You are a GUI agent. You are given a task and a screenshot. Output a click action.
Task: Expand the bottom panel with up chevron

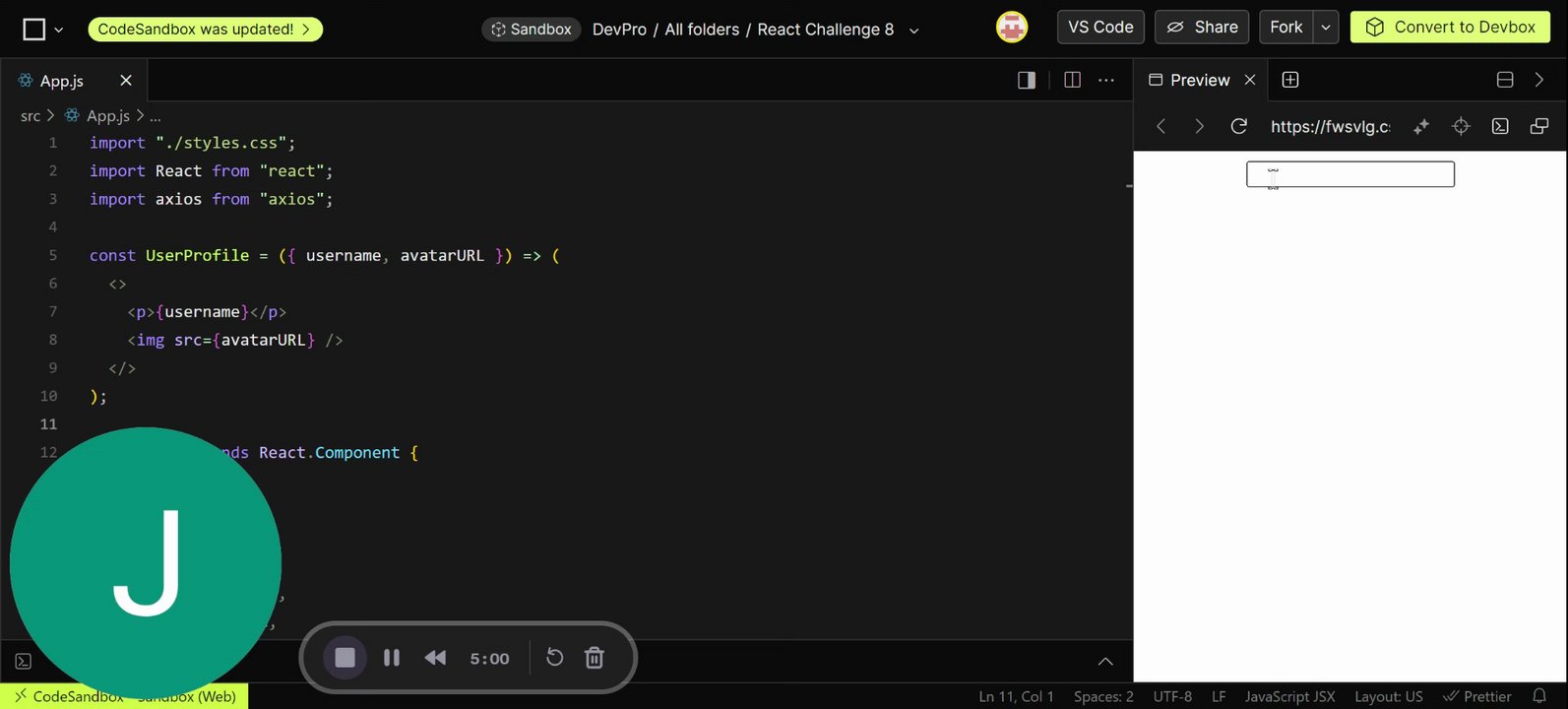1105,662
